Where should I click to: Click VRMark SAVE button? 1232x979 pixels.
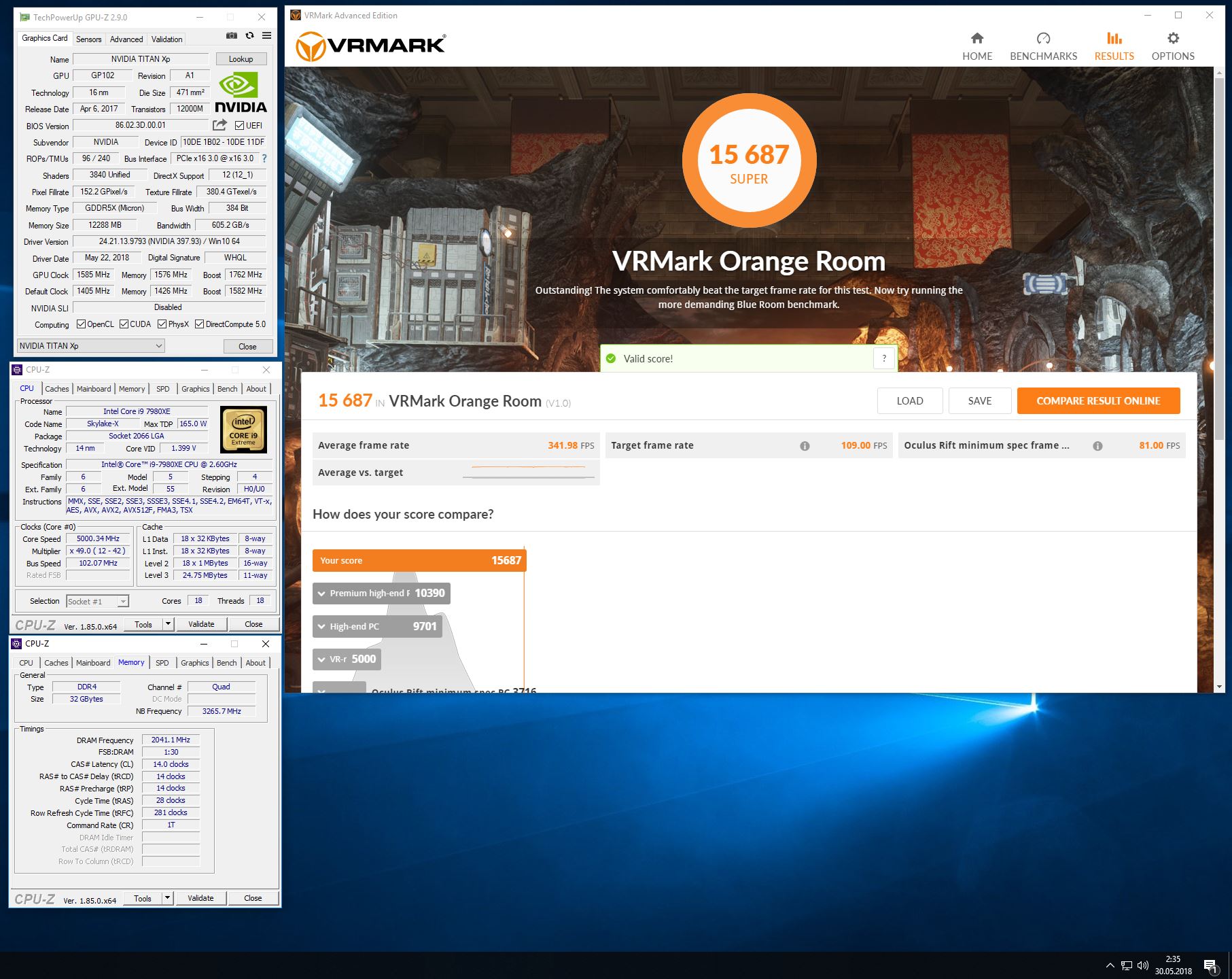pos(979,401)
